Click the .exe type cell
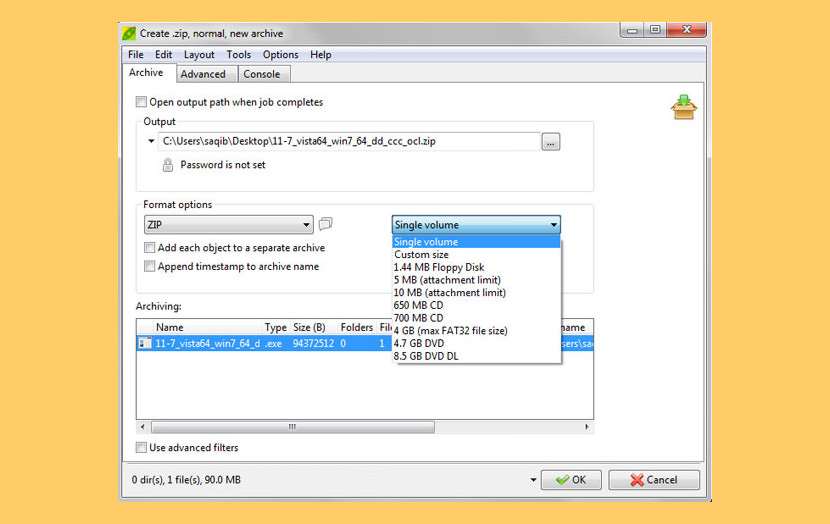 tap(273, 344)
